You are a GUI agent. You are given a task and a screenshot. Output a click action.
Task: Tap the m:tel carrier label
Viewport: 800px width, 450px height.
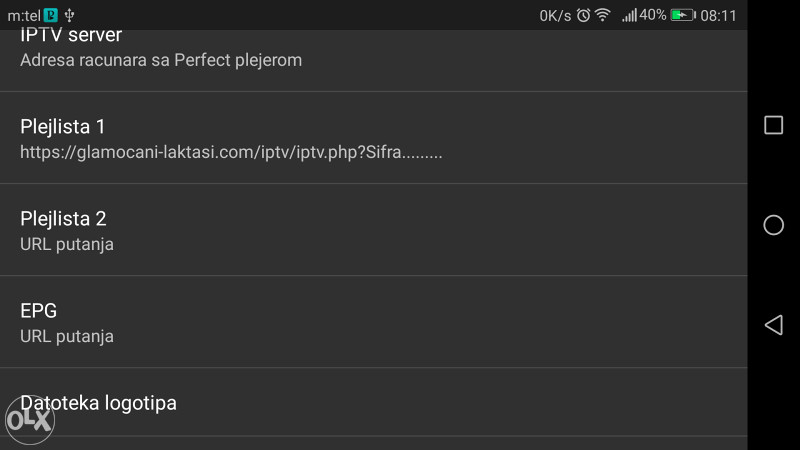24,16
